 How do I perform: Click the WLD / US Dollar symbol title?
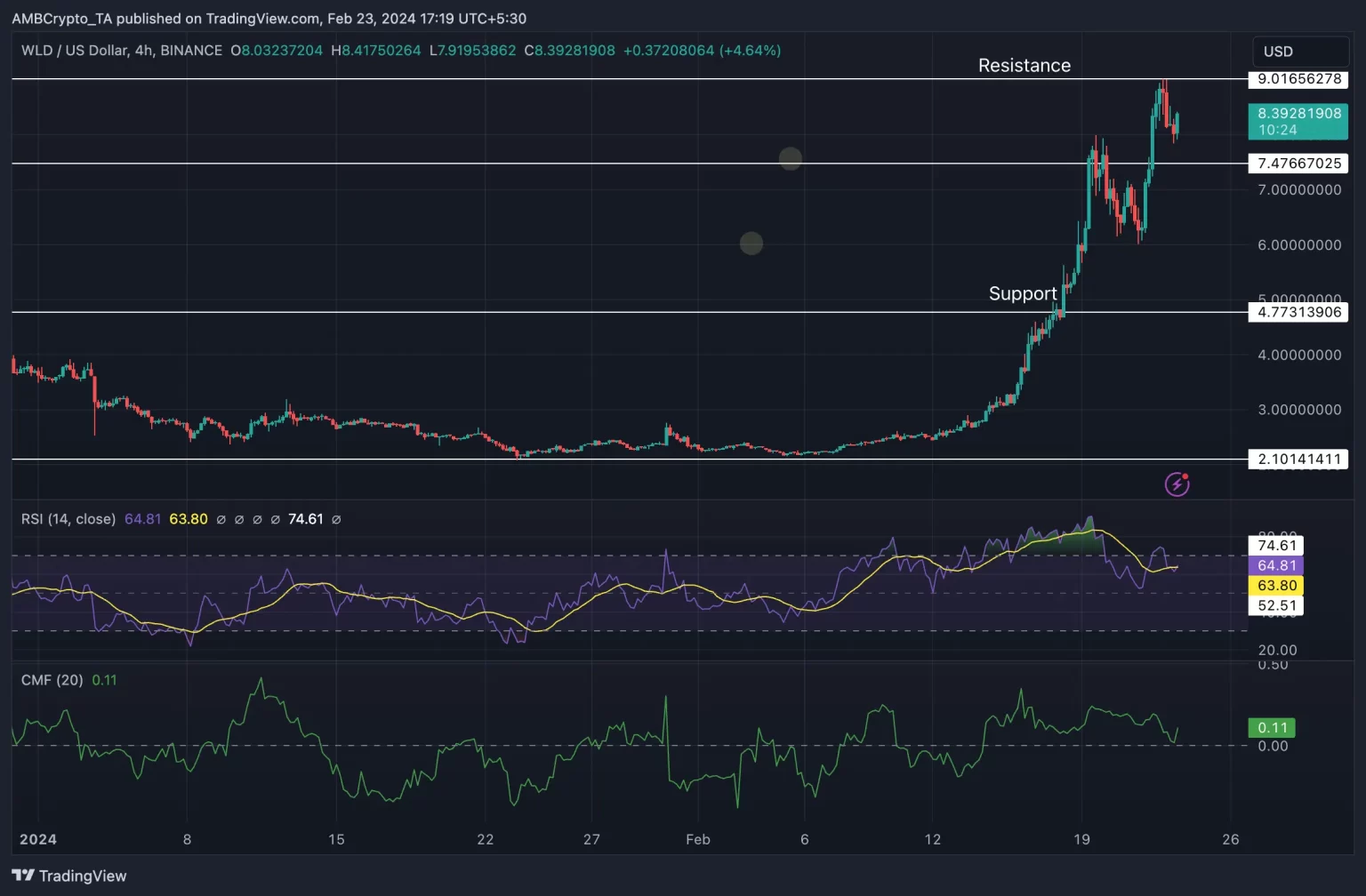click(121, 51)
